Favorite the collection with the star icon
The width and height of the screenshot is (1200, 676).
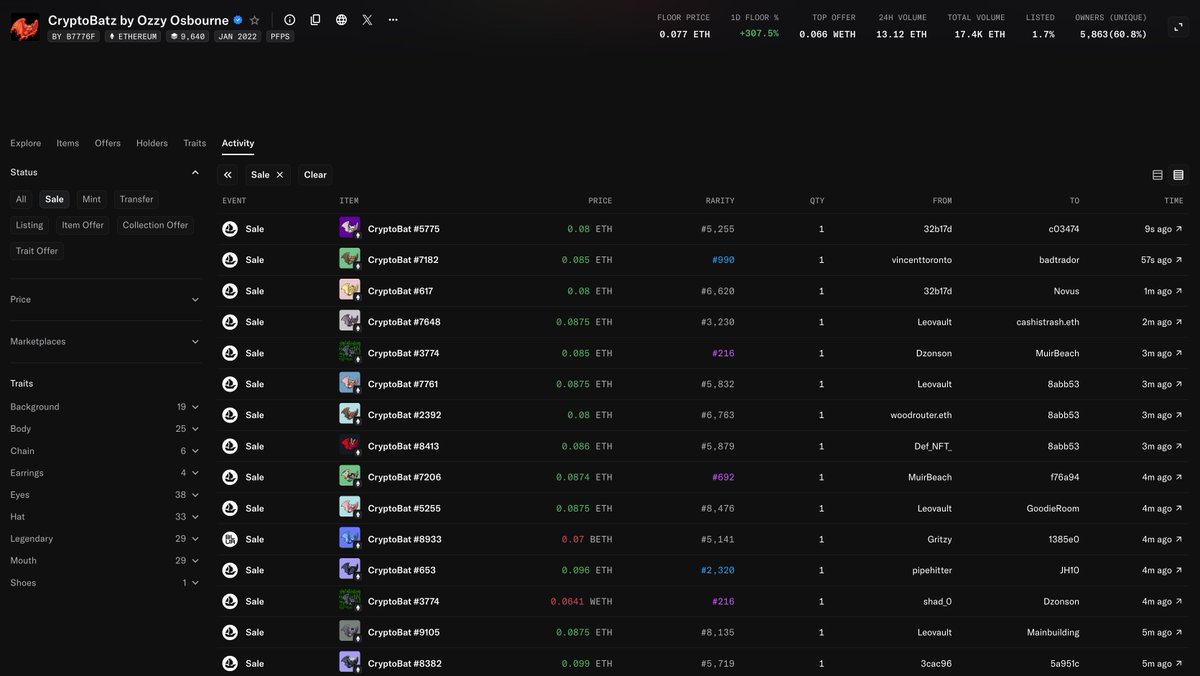pos(255,20)
